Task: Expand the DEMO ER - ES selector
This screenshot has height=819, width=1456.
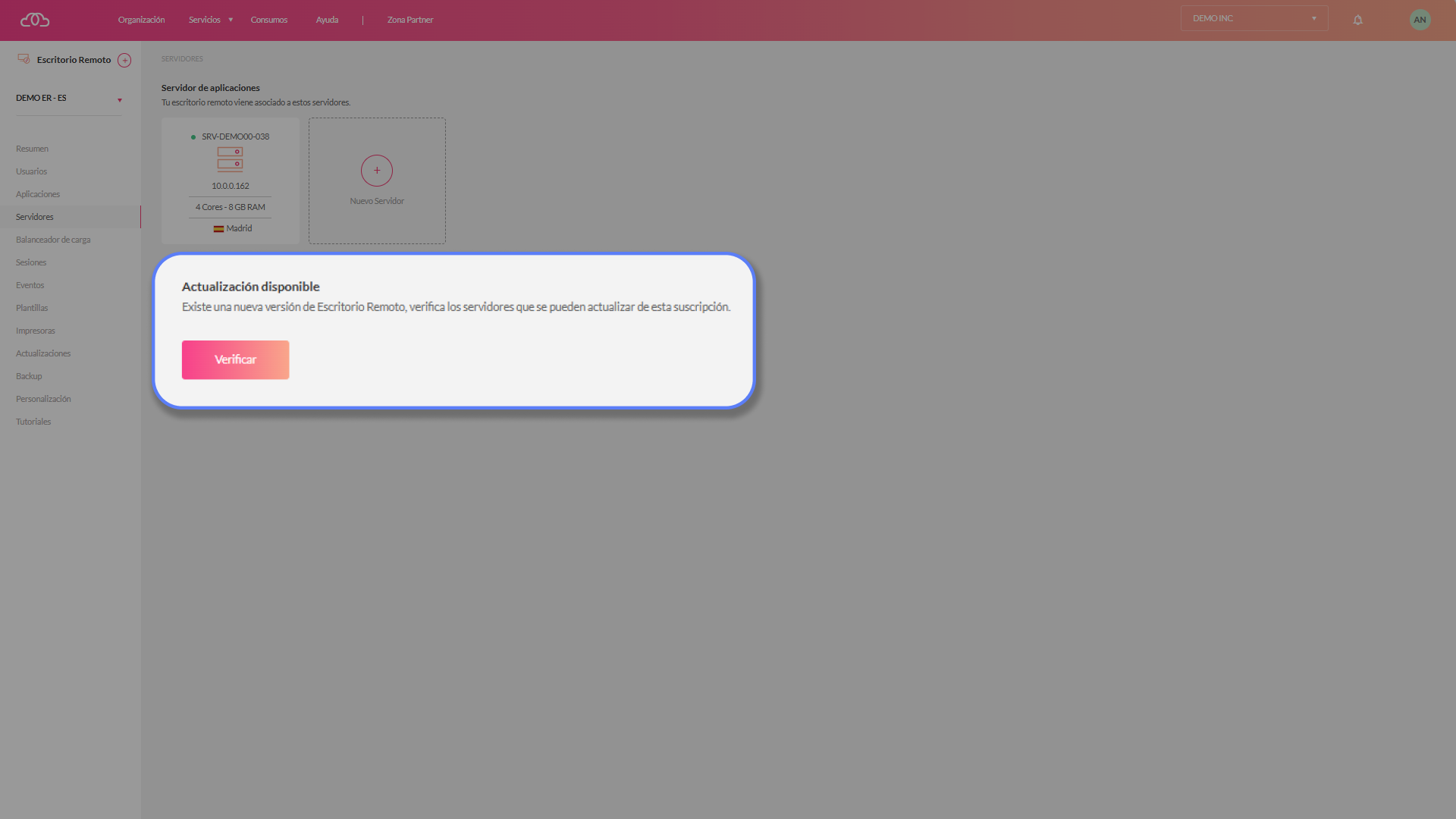Action: [x=119, y=100]
